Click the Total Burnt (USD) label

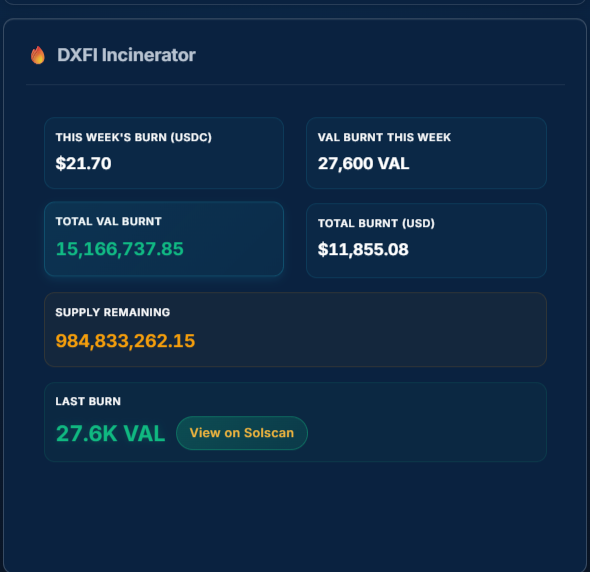(x=376, y=223)
